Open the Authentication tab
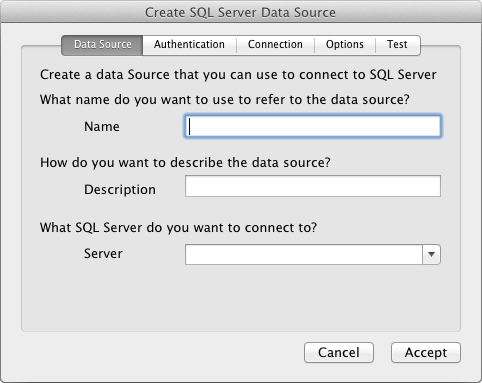Image resolution: width=482 pixels, height=383 pixels. (189, 45)
